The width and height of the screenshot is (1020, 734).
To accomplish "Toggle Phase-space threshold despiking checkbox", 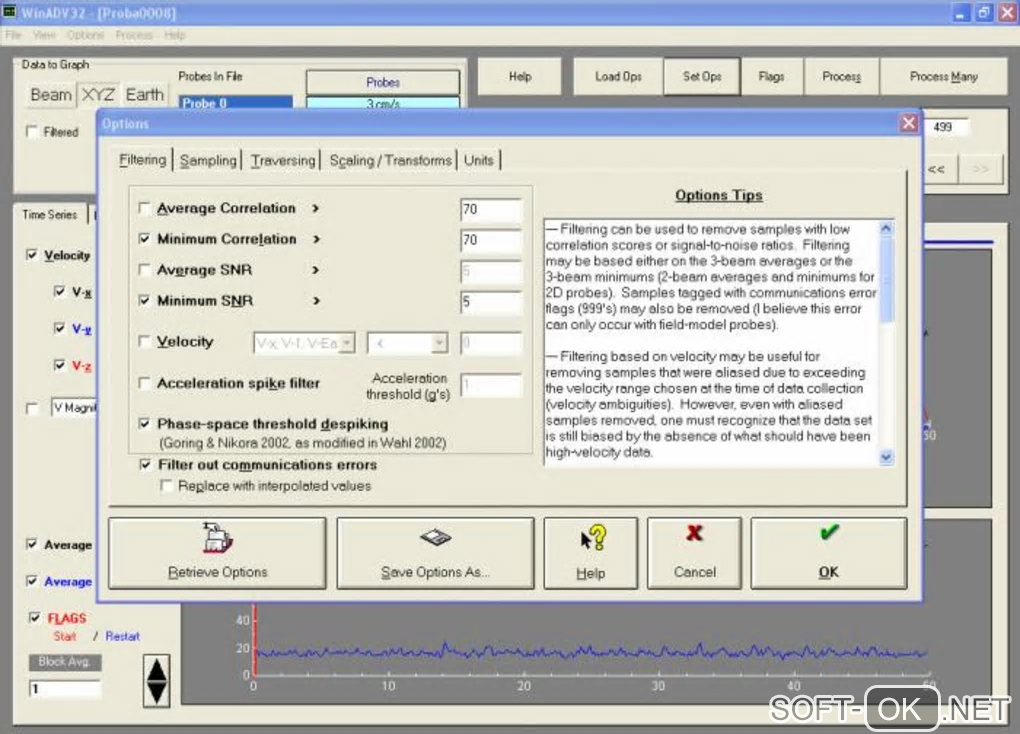I will pos(144,424).
